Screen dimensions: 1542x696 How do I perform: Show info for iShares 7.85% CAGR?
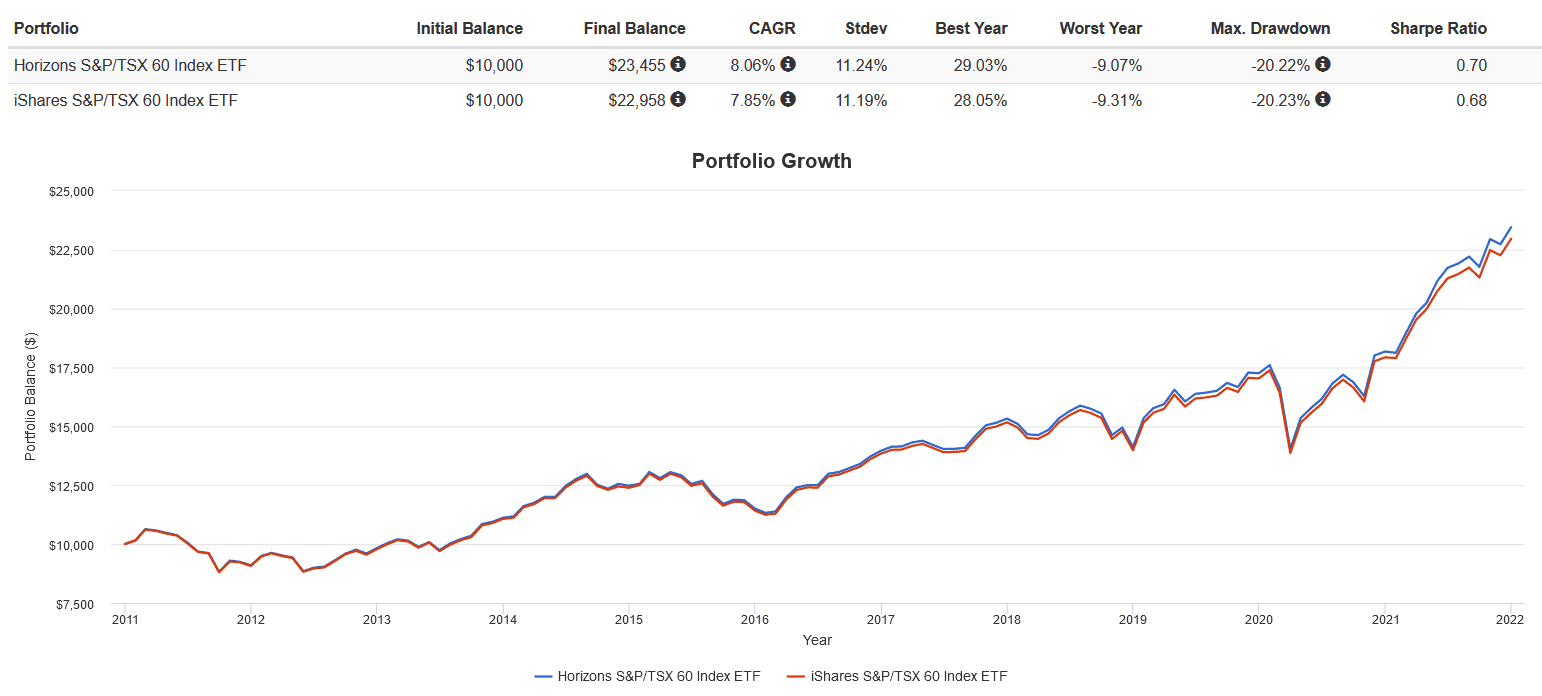[x=788, y=99]
